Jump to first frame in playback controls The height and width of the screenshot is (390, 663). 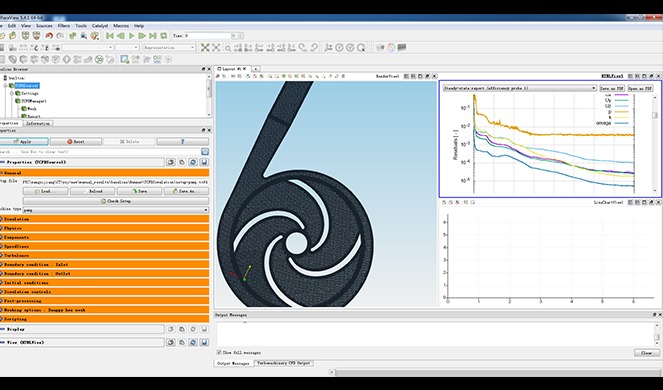coord(110,36)
